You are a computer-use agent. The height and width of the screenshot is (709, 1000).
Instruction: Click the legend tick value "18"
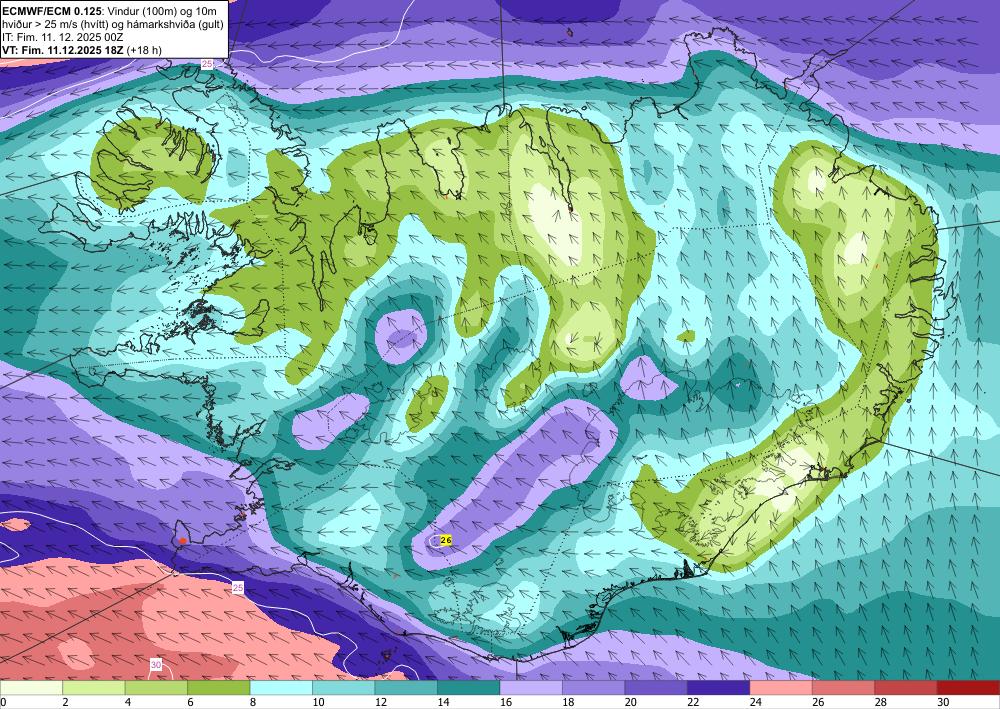[x=568, y=702]
